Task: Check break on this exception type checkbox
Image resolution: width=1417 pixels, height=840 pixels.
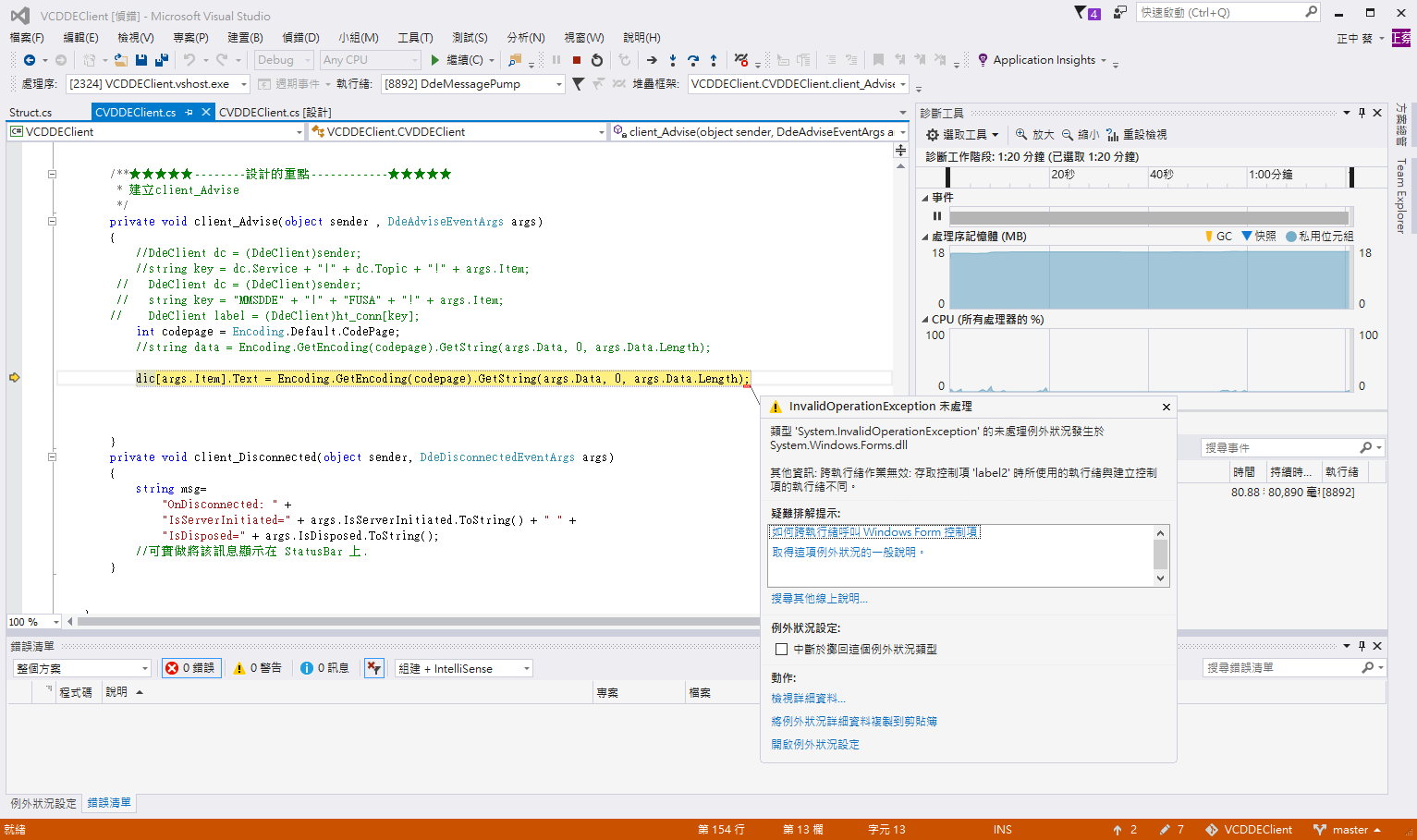Action: (782, 650)
